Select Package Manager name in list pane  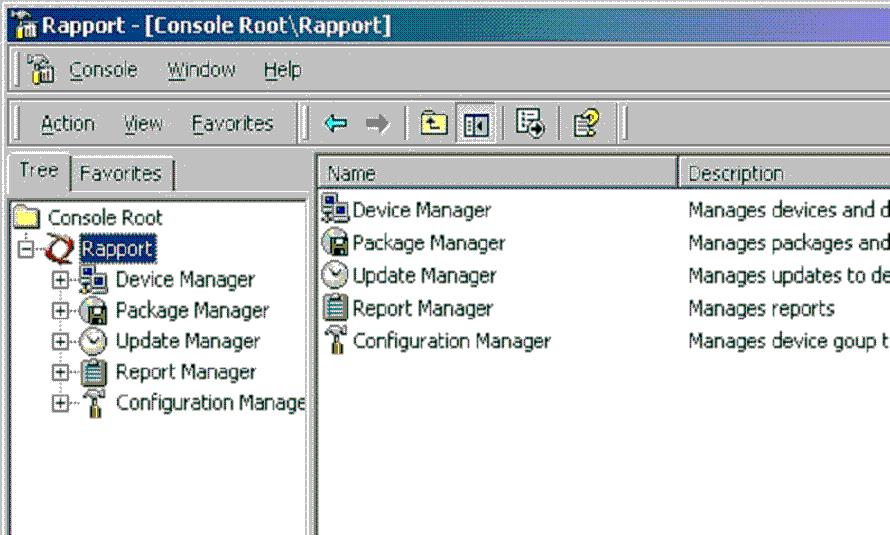429,243
